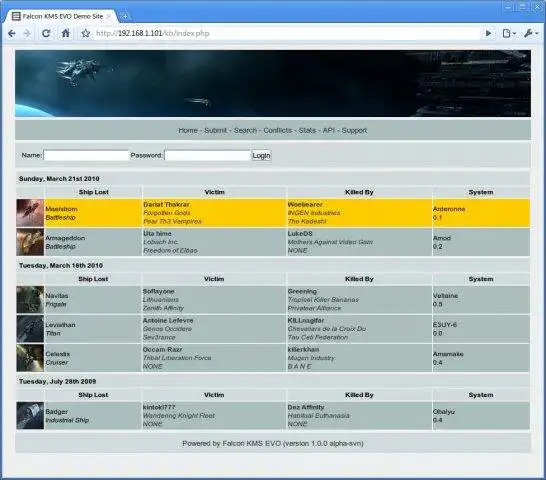Screen dimensions: 546x480
Task: Open The Kadeshi alliance link
Action: pos(307,221)
